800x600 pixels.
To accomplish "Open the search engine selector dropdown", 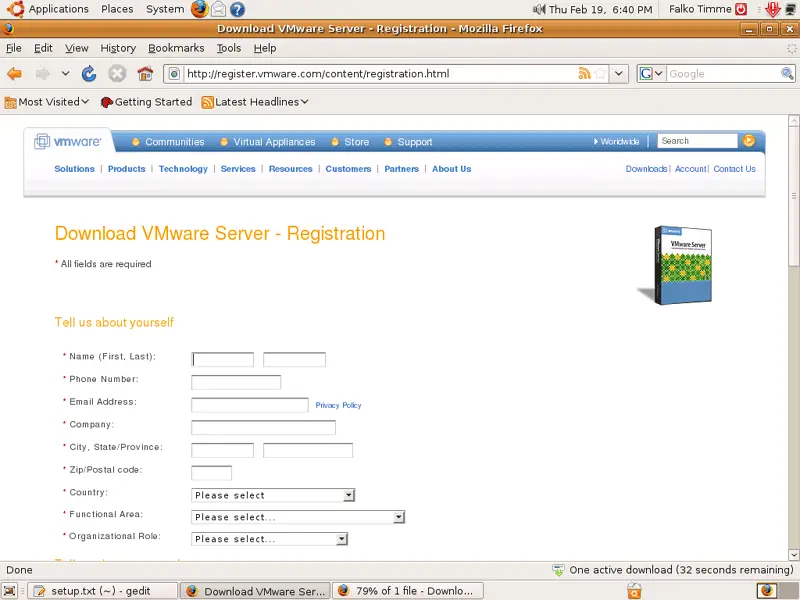I will click(651, 74).
